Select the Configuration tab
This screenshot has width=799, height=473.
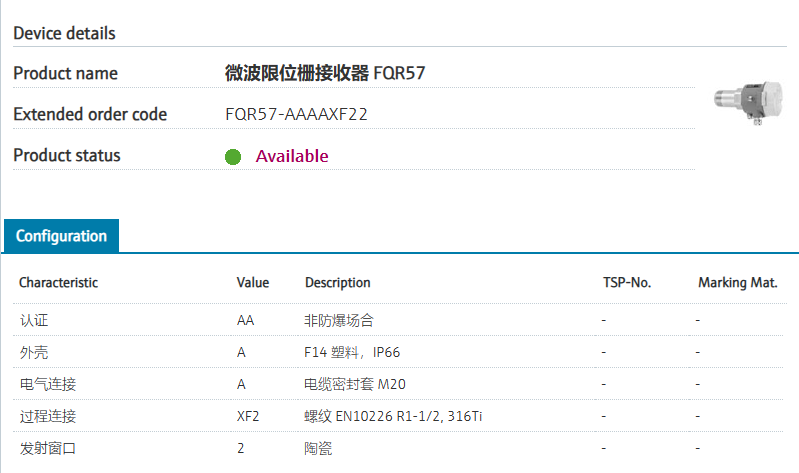pyautogui.click(x=61, y=236)
